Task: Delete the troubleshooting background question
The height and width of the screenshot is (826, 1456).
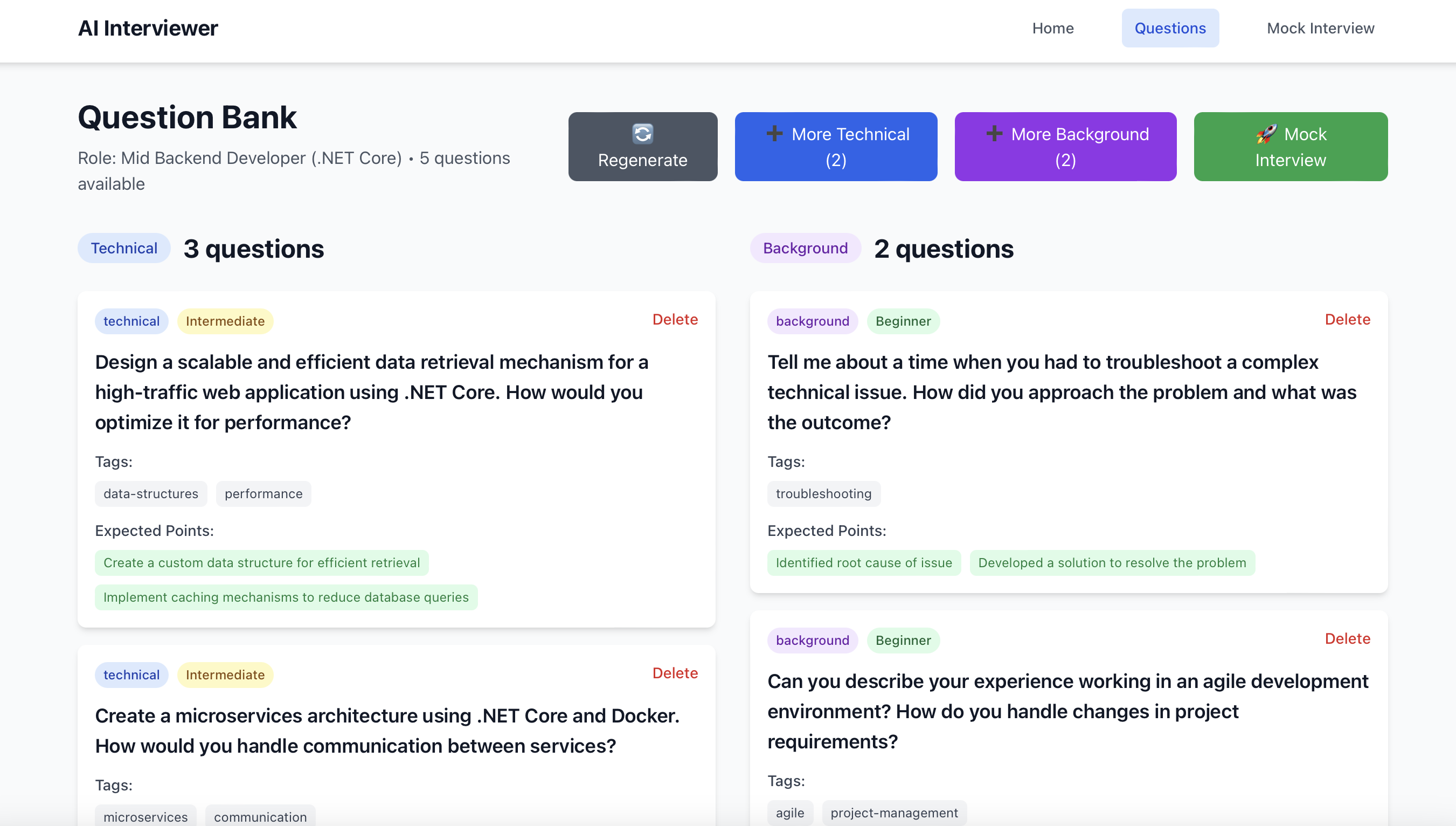Action: [x=1347, y=319]
